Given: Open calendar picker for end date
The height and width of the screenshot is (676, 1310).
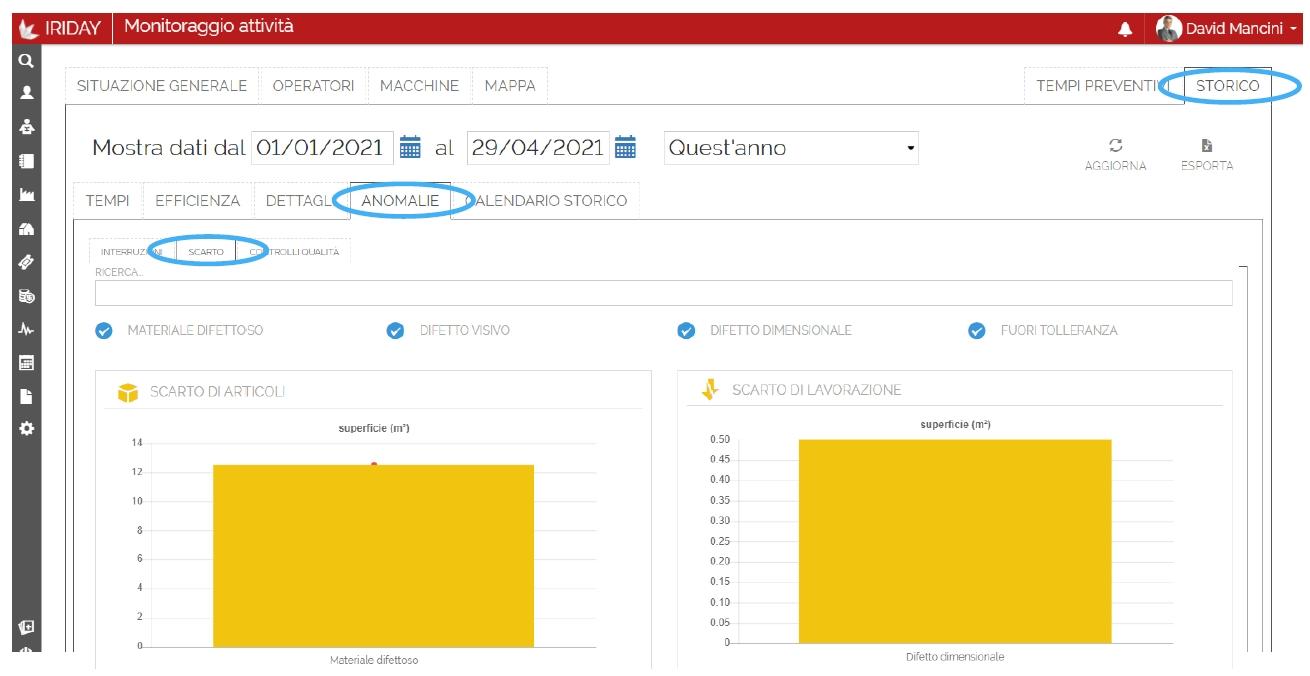Looking at the screenshot, I should (625, 148).
